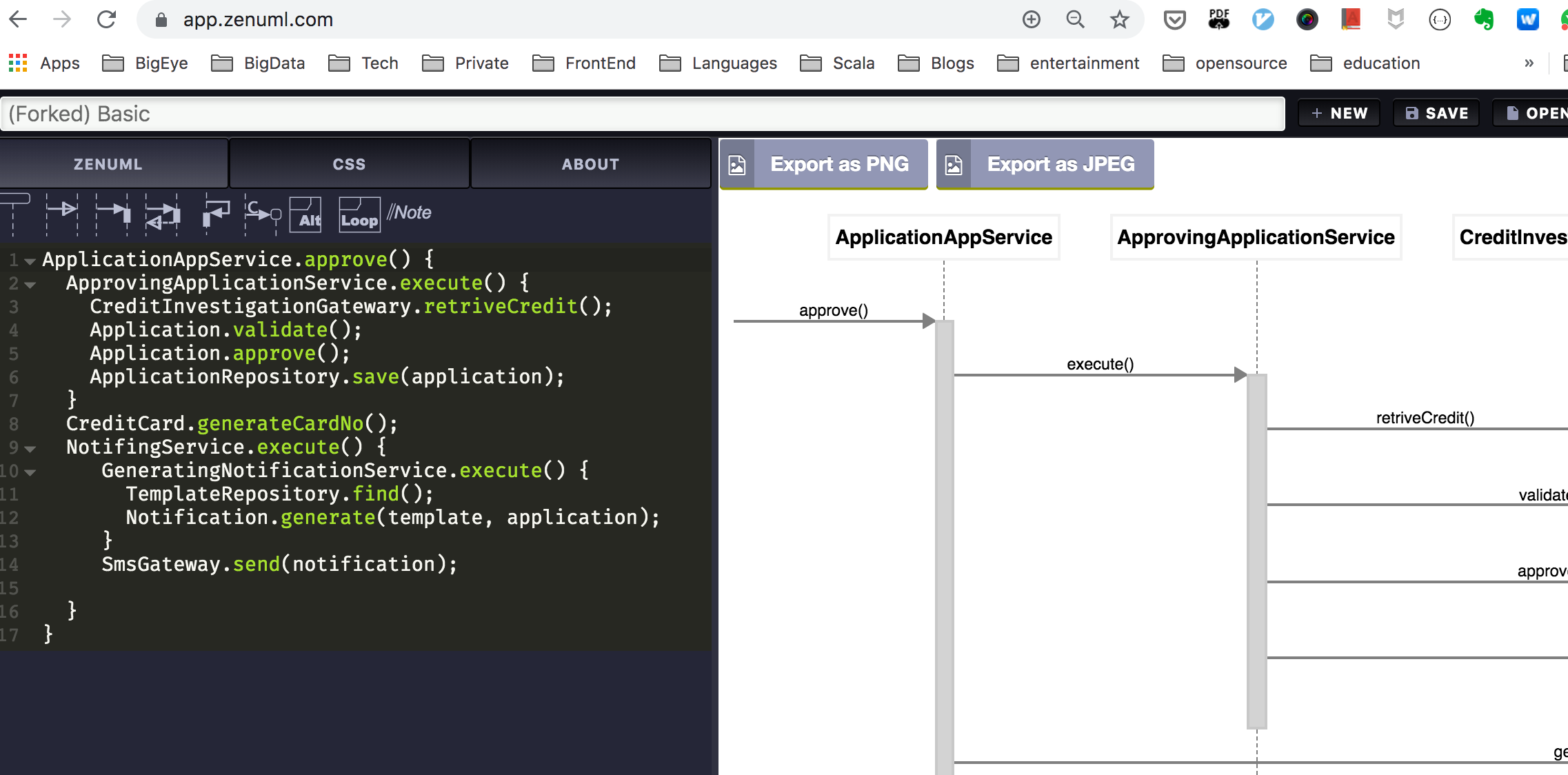
Task: Insert Alt fragment icon
Action: pyautogui.click(x=305, y=214)
